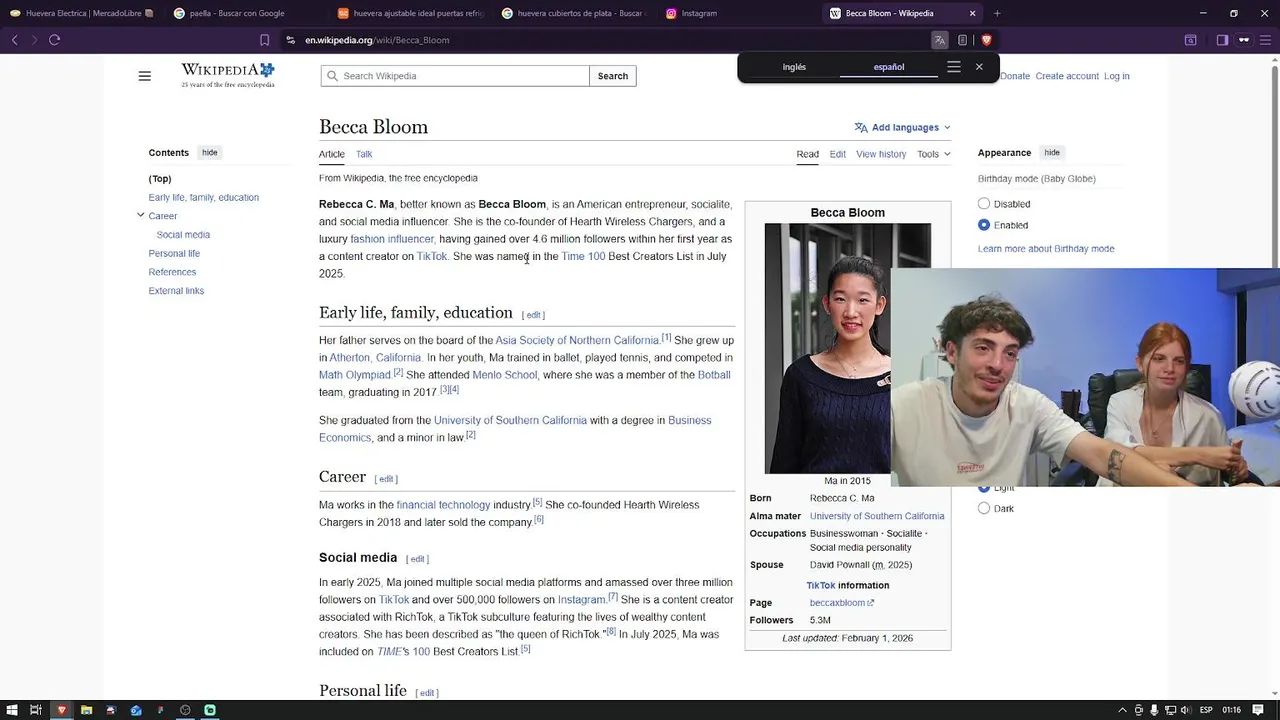This screenshot has width=1280, height=720.
Task: Click the Becca Bloom infobox photo
Action: pyautogui.click(x=827, y=348)
